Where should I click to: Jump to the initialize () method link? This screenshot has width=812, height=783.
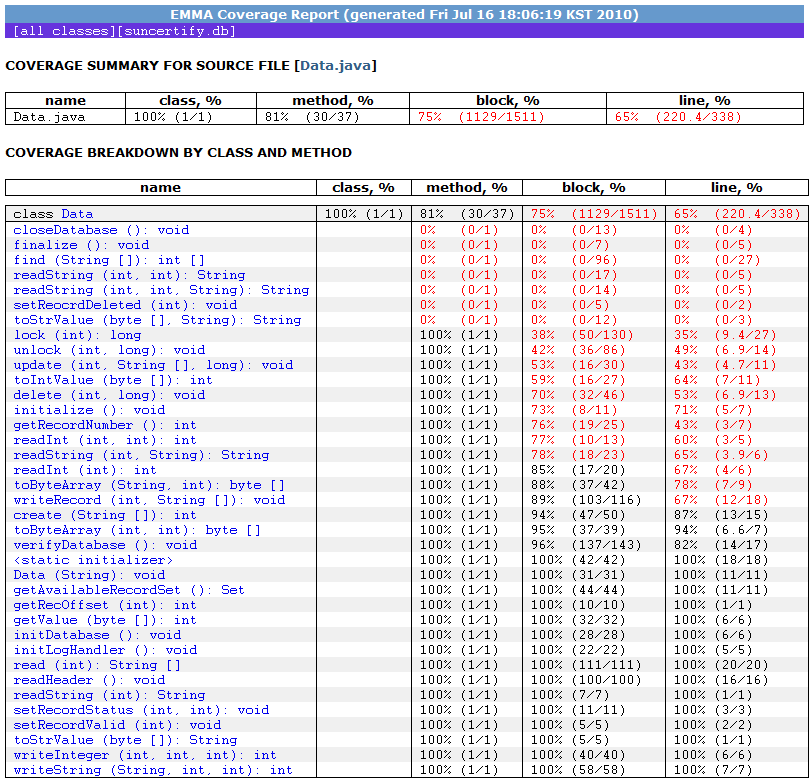(x=88, y=410)
